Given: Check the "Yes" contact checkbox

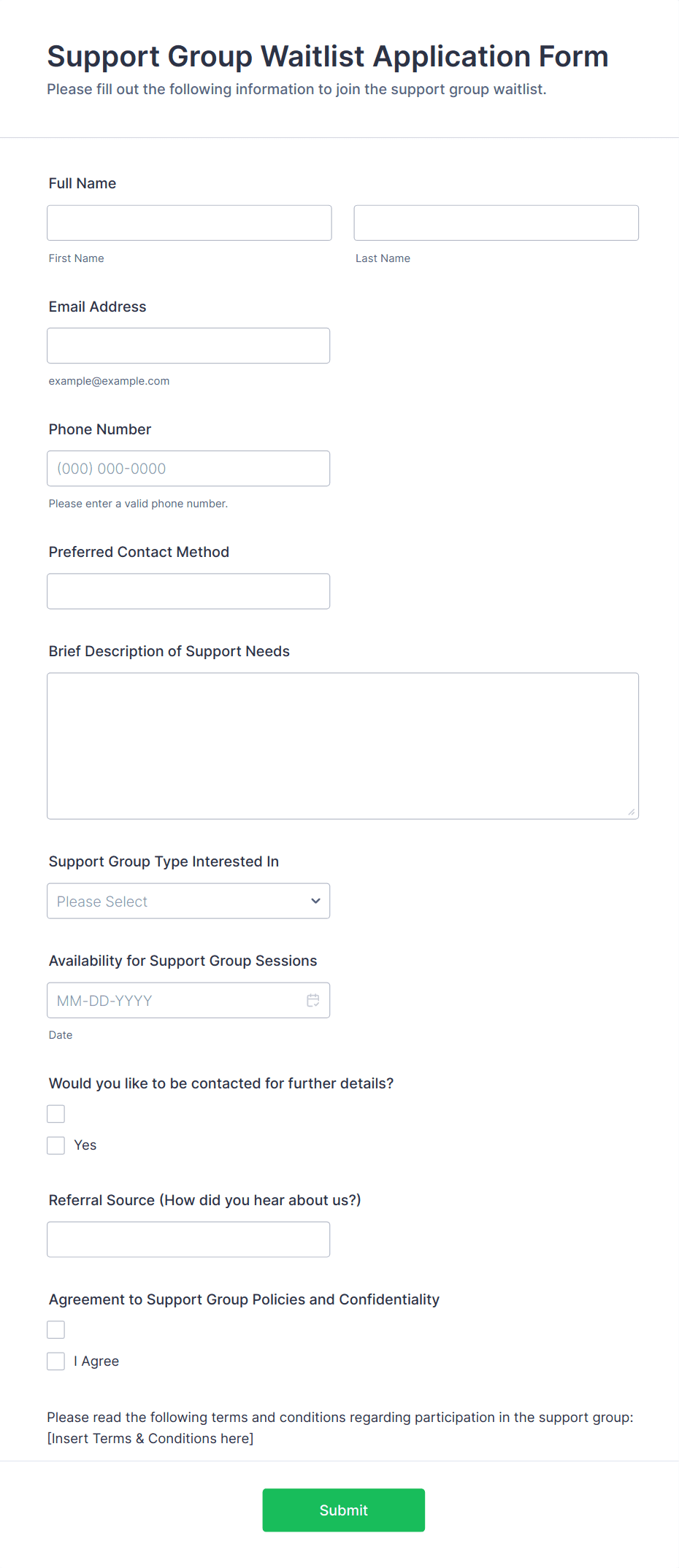Looking at the screenshot, I should pos(56,1145).
